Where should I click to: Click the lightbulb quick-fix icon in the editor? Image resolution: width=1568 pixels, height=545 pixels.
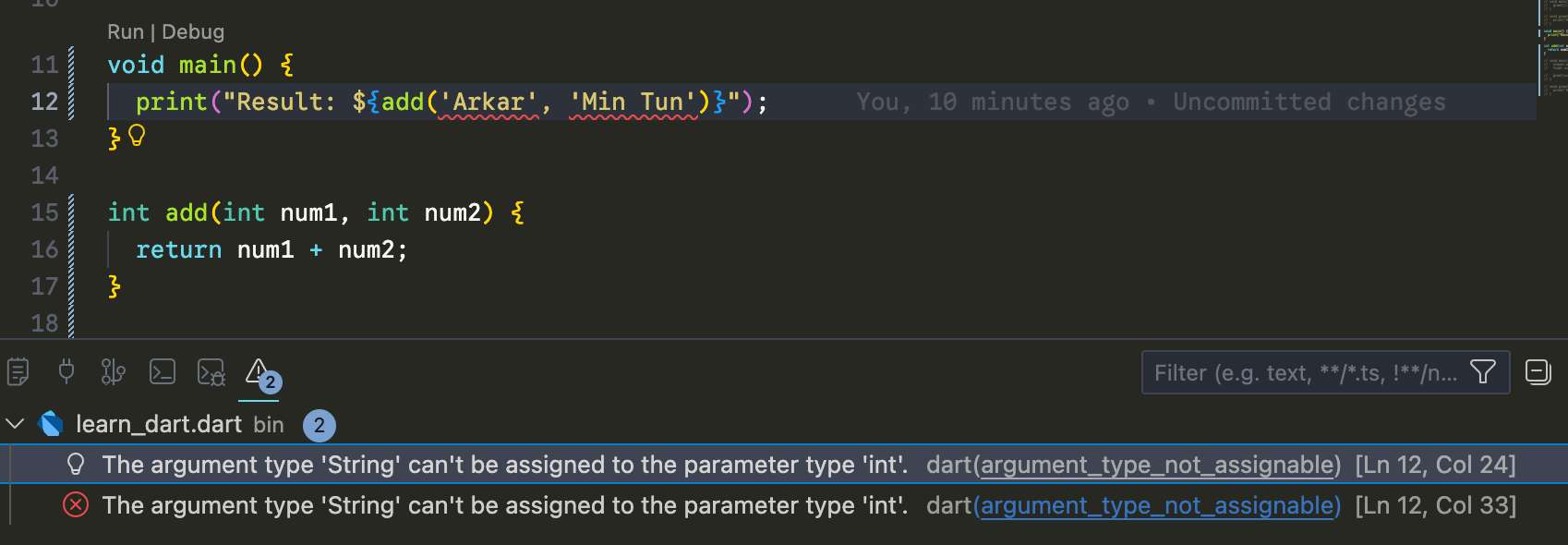click(x=137, y=137)
